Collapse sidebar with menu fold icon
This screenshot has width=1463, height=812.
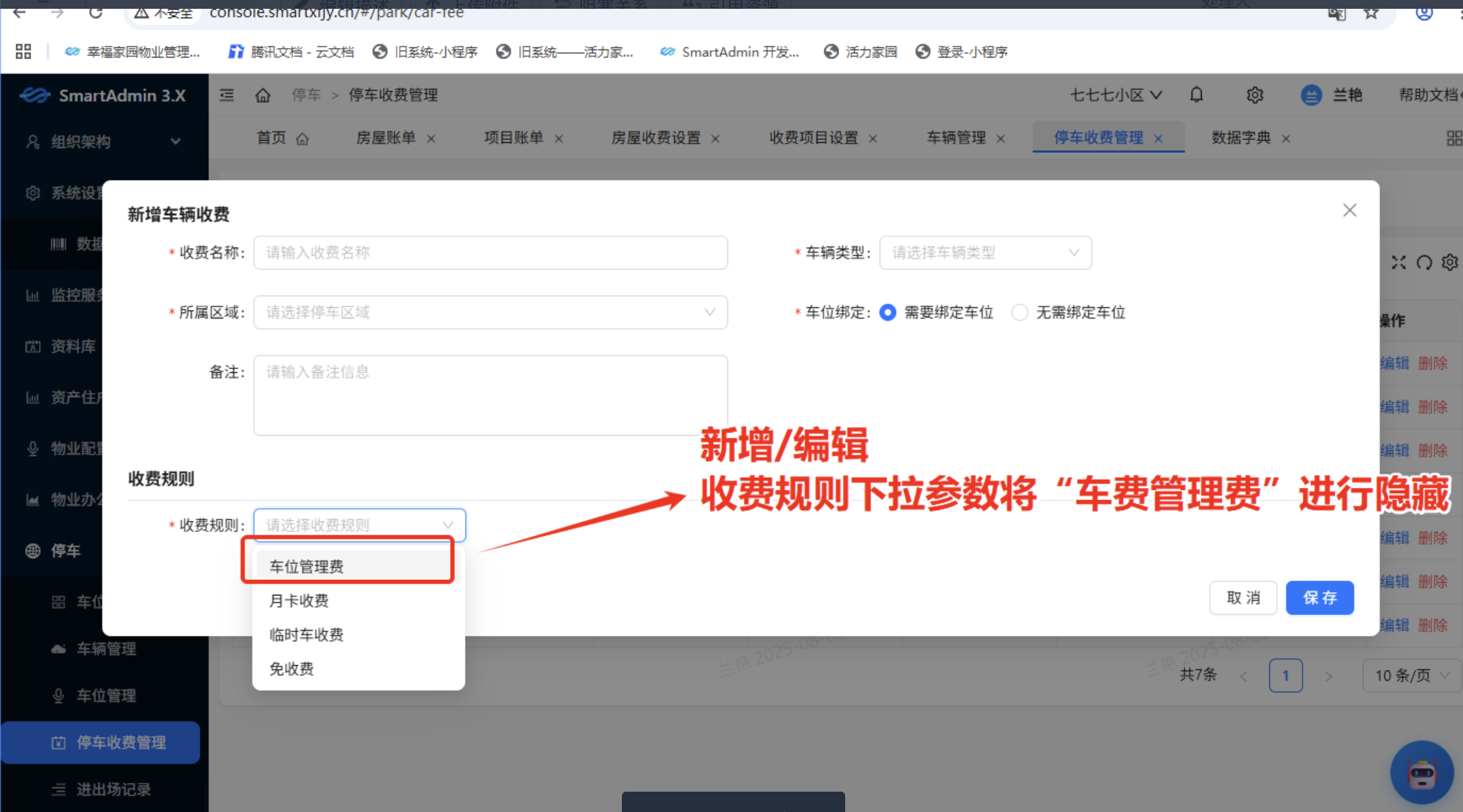click(x=227, y=95)
